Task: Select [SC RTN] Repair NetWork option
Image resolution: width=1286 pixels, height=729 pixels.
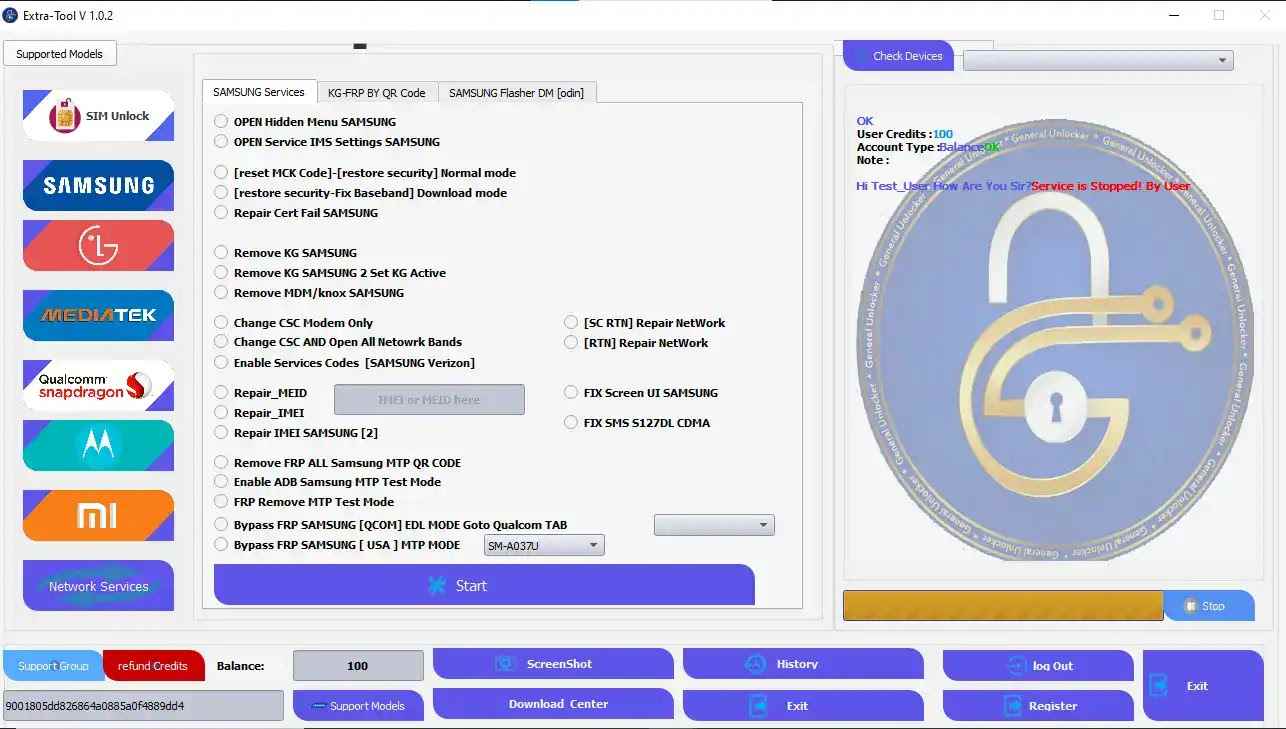Action: 571,322
